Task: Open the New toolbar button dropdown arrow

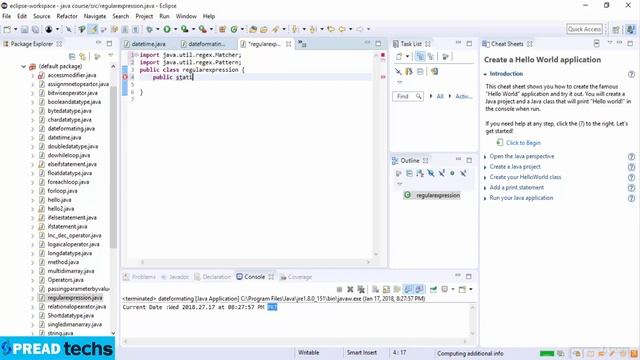Action: point(15,29)
